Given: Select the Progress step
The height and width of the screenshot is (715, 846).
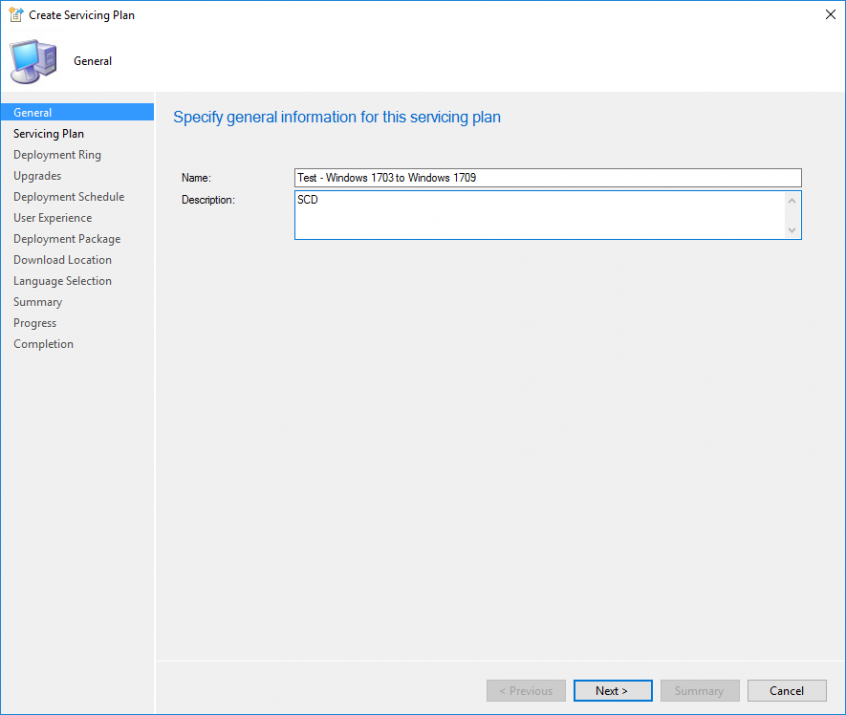Looking at the screenshot, I should click(34, 322).
